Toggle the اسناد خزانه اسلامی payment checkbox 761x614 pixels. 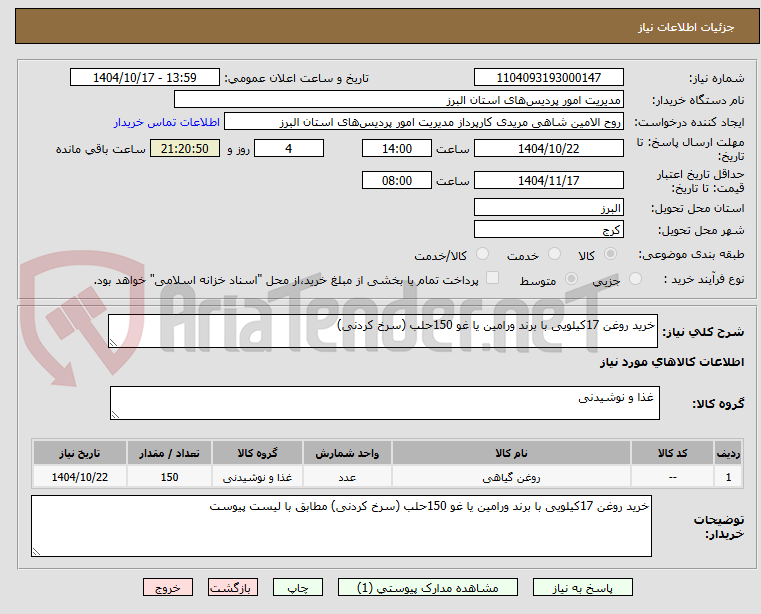pos(492,278)
